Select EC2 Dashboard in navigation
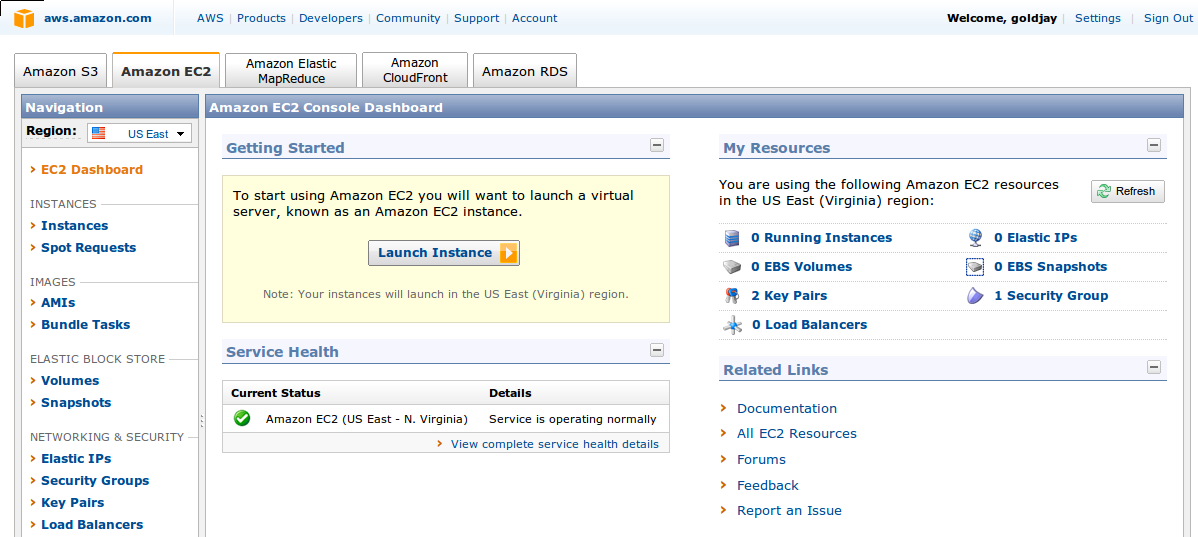Image resolution: width=1198 pixels, height=537 pixels. click(x=92, y=170)
